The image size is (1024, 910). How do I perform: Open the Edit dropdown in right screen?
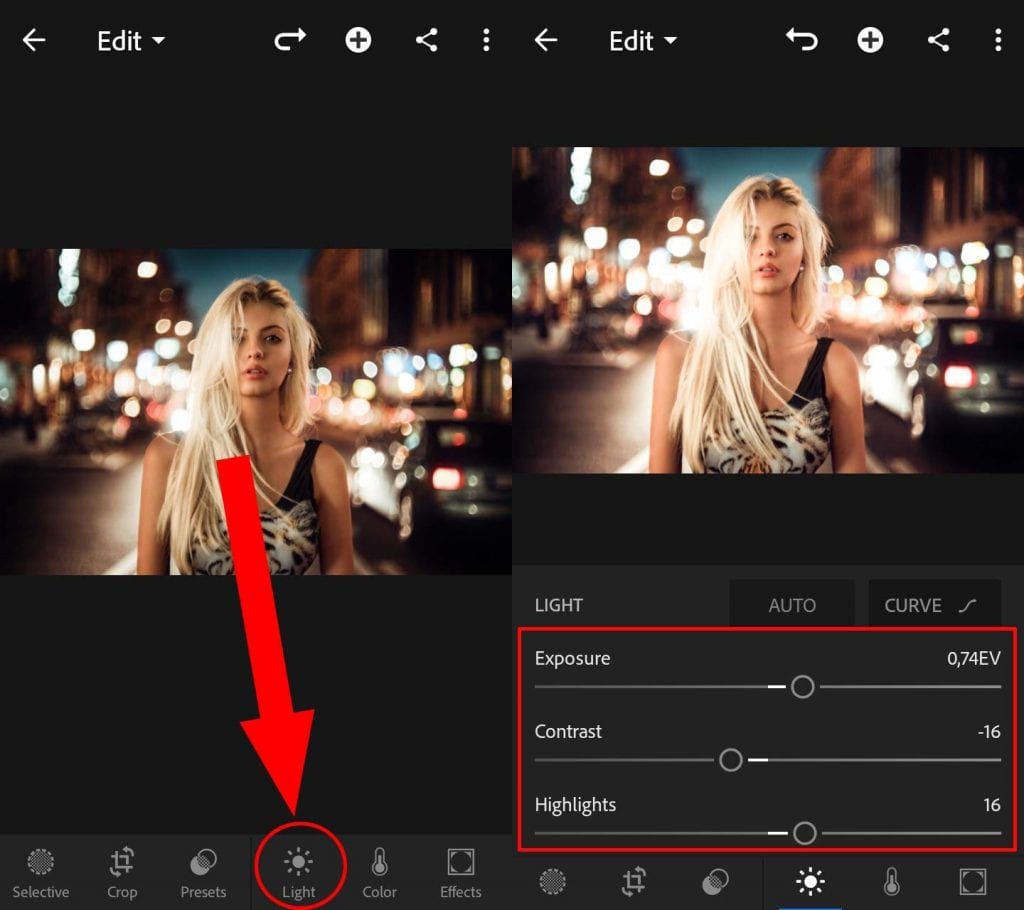[643, 41]
